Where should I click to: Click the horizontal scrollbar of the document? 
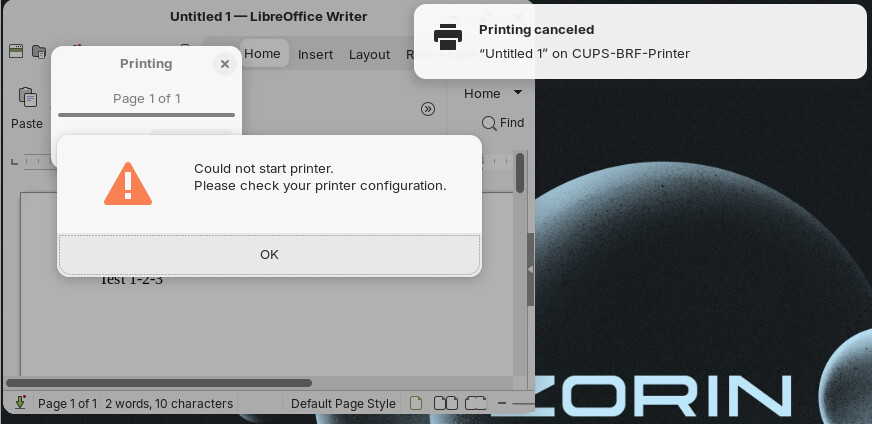pos(160,382)
